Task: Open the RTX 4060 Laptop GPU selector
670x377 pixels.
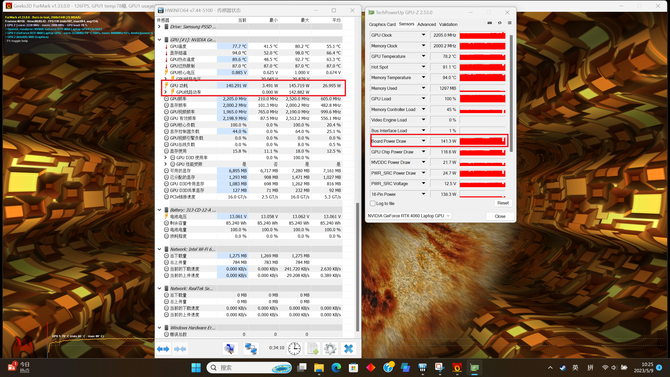Action: click(409, 216)
